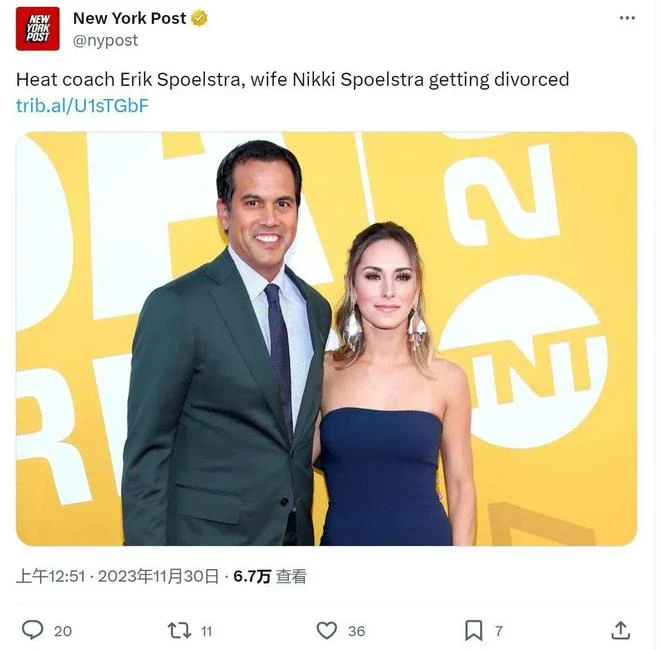Image resolution: width=660 pixels, height=650 pixels.
Task: Click the like count of 36
Action: [x=356, y=631]
